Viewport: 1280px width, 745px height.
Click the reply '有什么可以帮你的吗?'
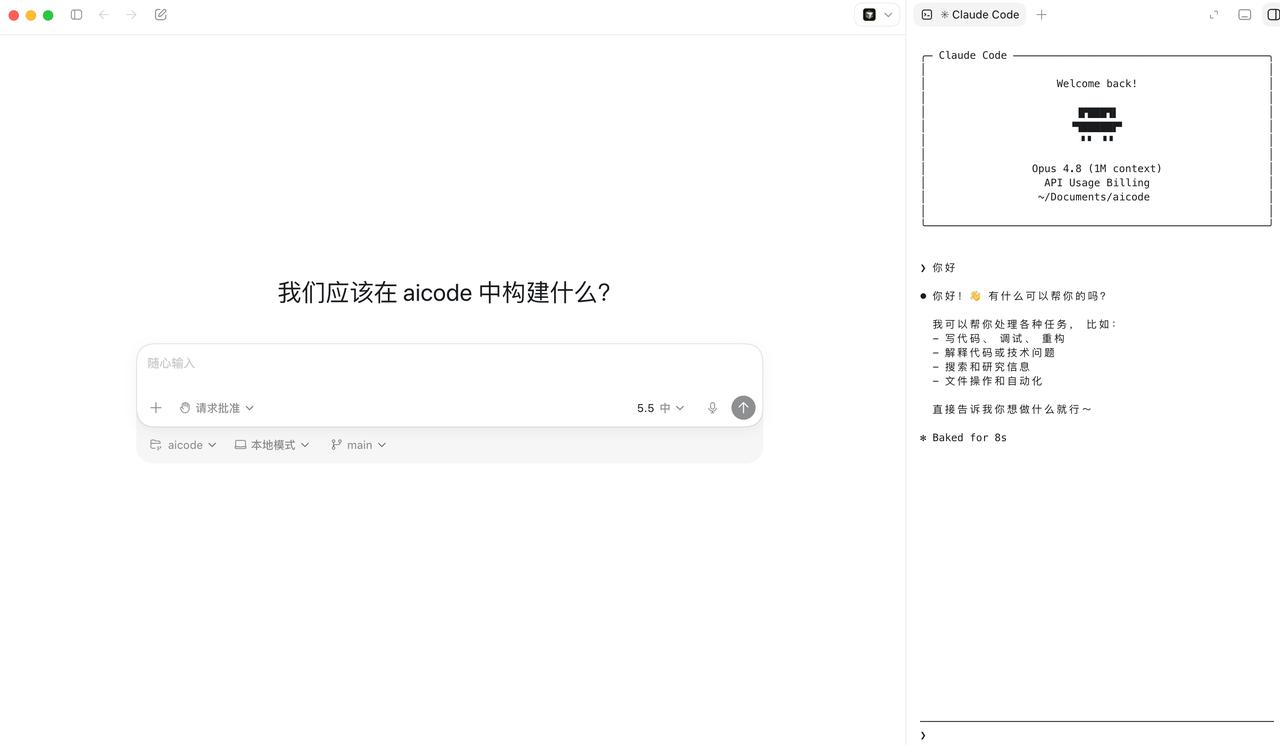pyautogui.click(x=1047, y=296)
